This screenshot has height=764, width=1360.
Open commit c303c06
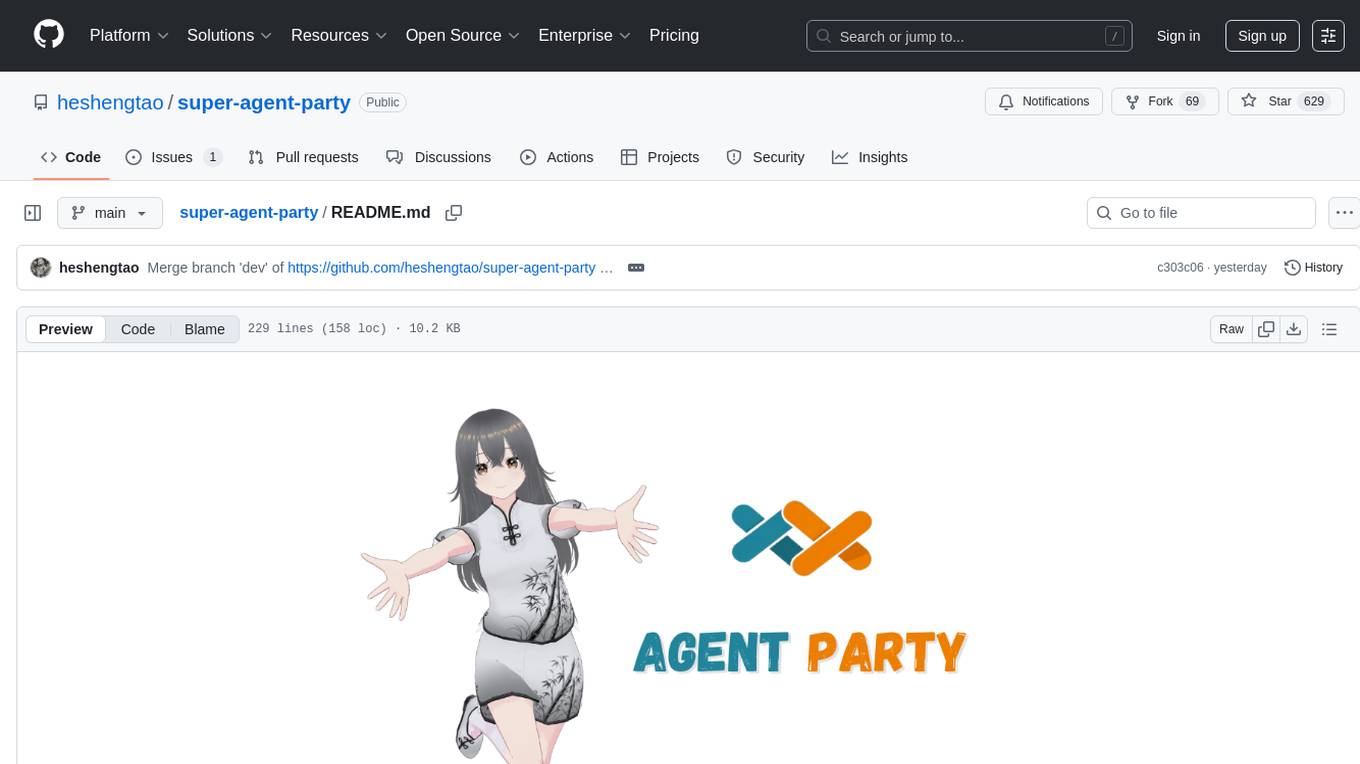pos(1180,268)
